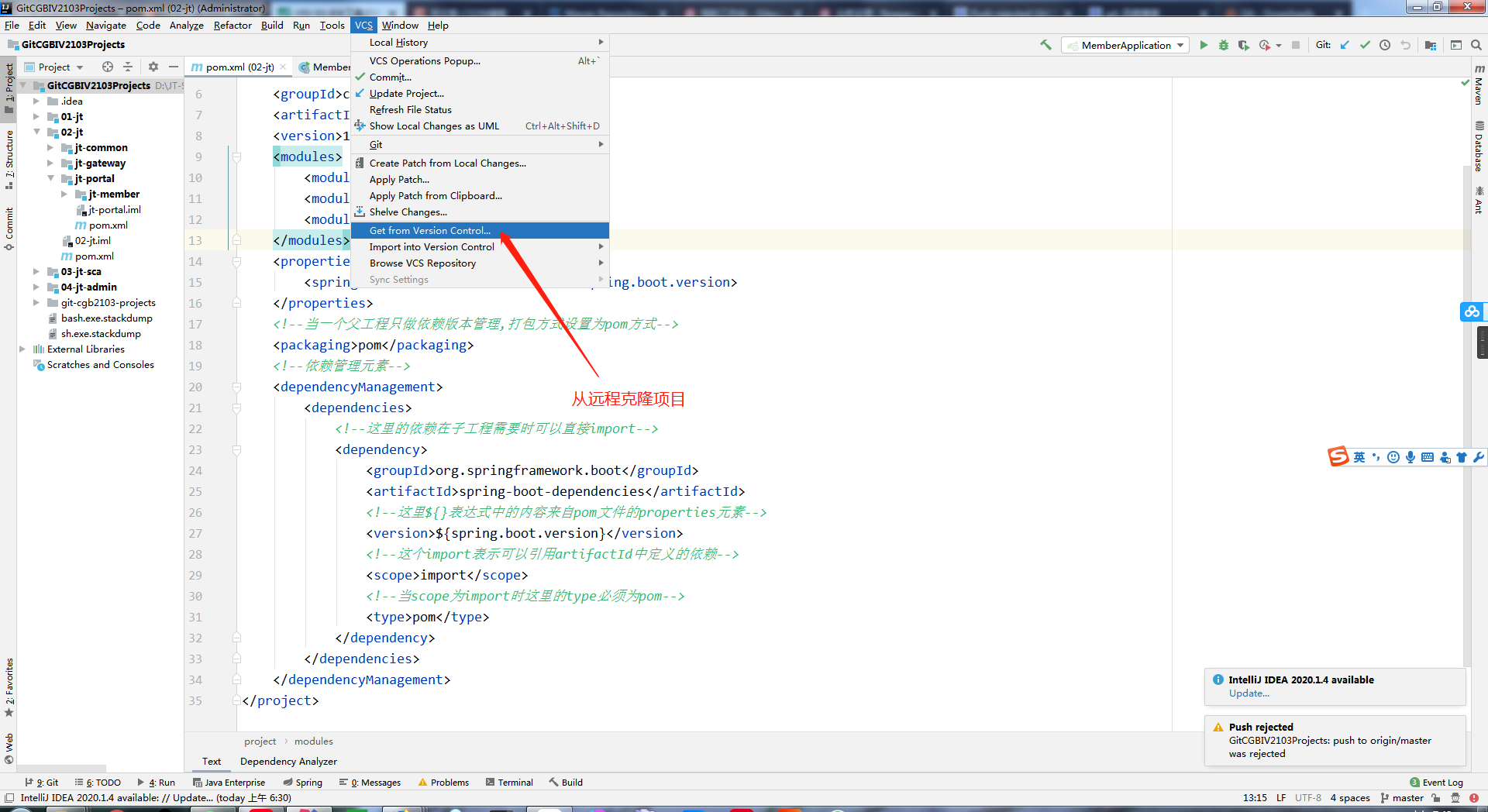Select pom.xml under jt-portal
Image resolution: width=1488 pixels, height=812 pixels.
(101, 225)
